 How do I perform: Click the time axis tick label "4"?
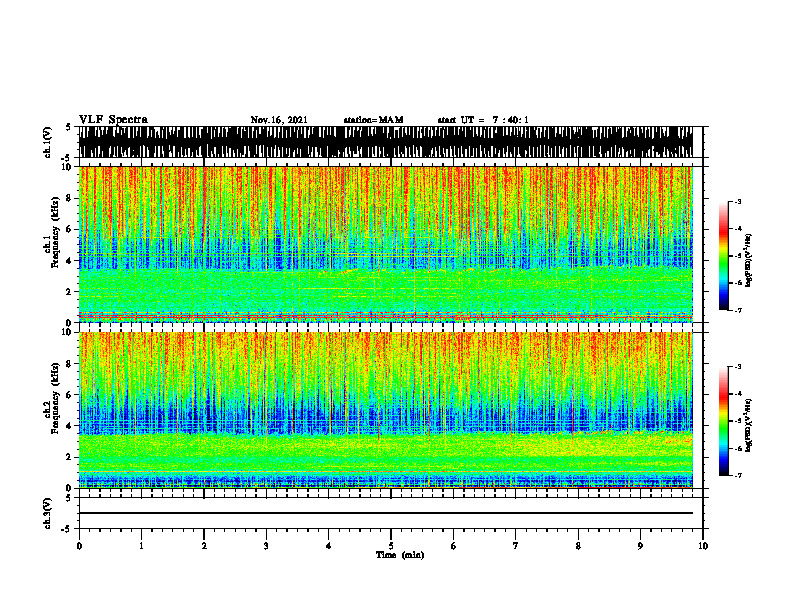(329, 546)
